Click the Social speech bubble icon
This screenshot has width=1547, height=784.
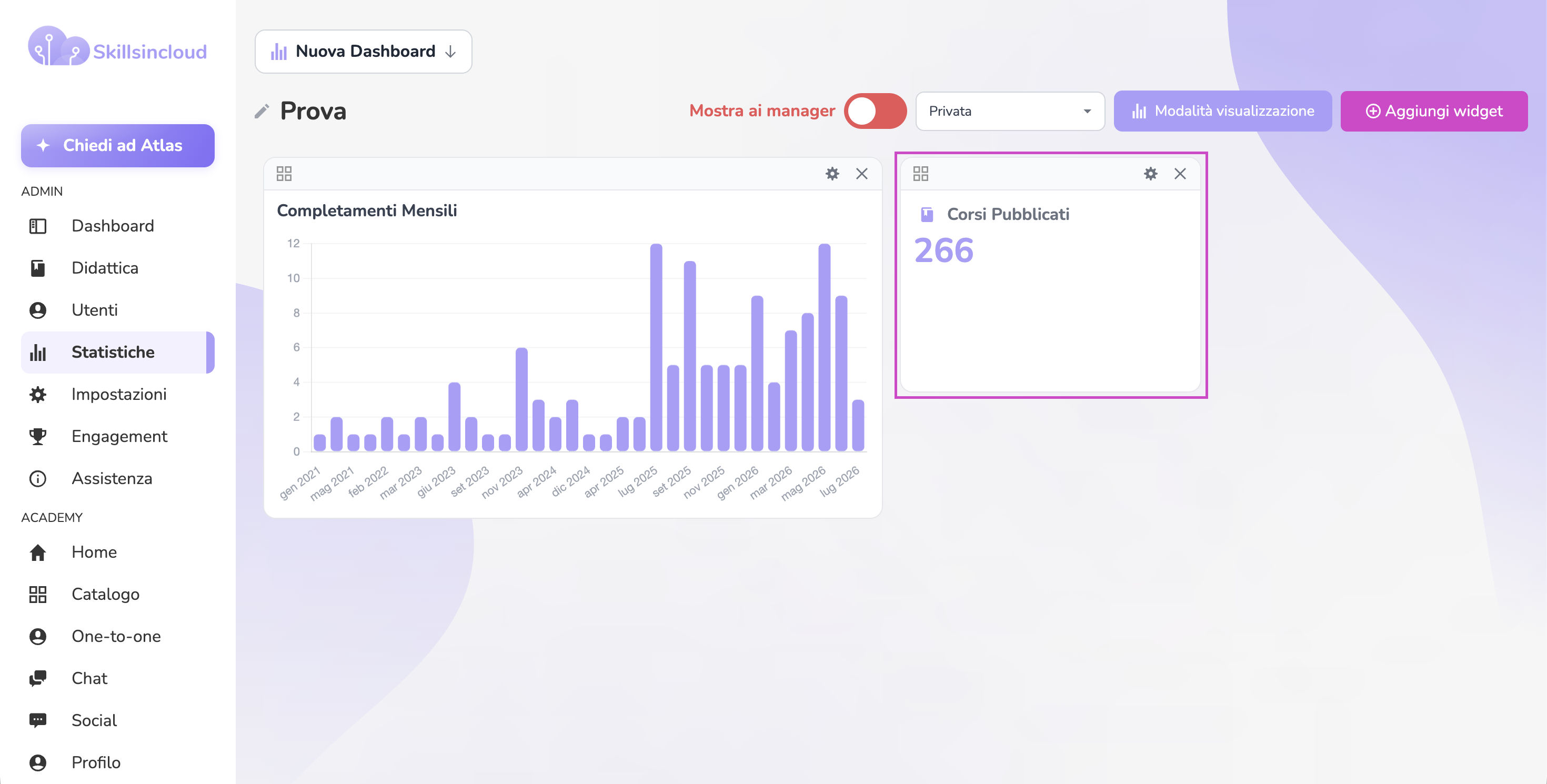[x=38, y=720]
